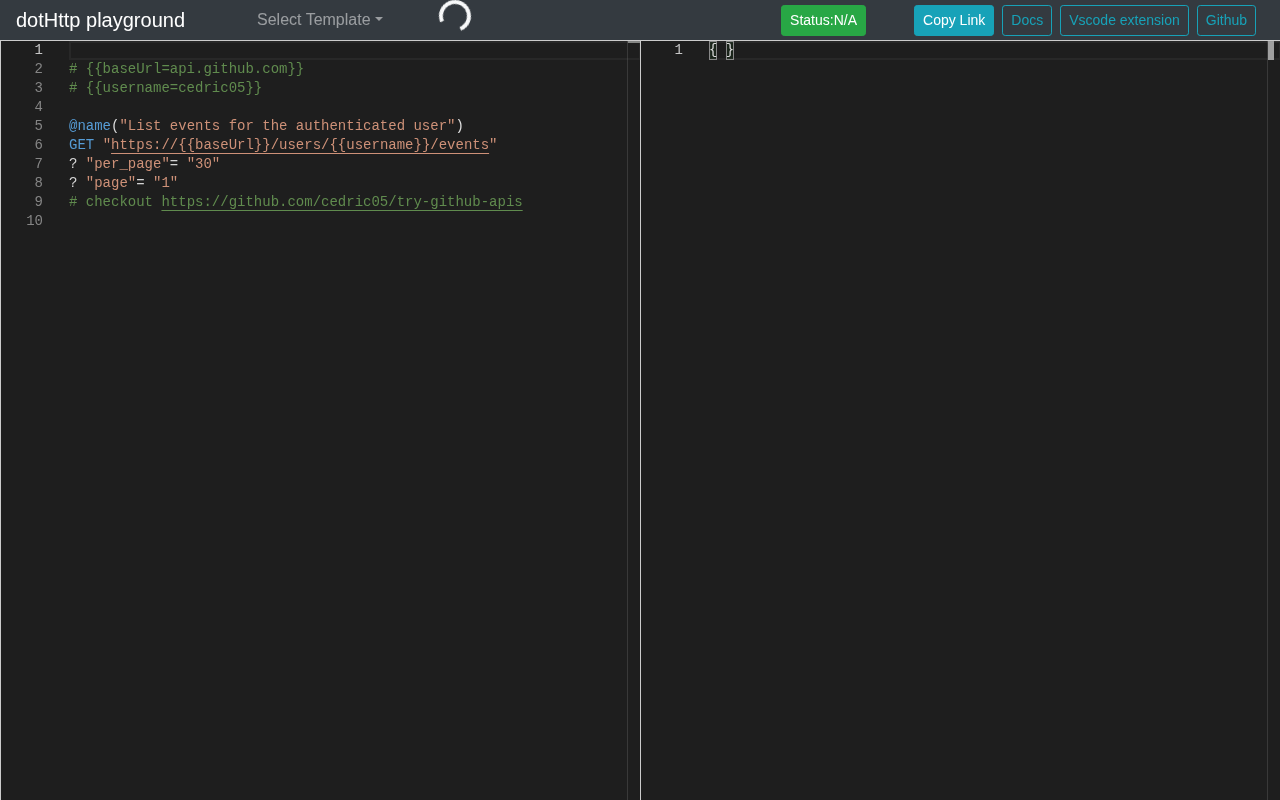1280x800 pixels.
Task: Click the GET method keyword
Action: [81, 145]
